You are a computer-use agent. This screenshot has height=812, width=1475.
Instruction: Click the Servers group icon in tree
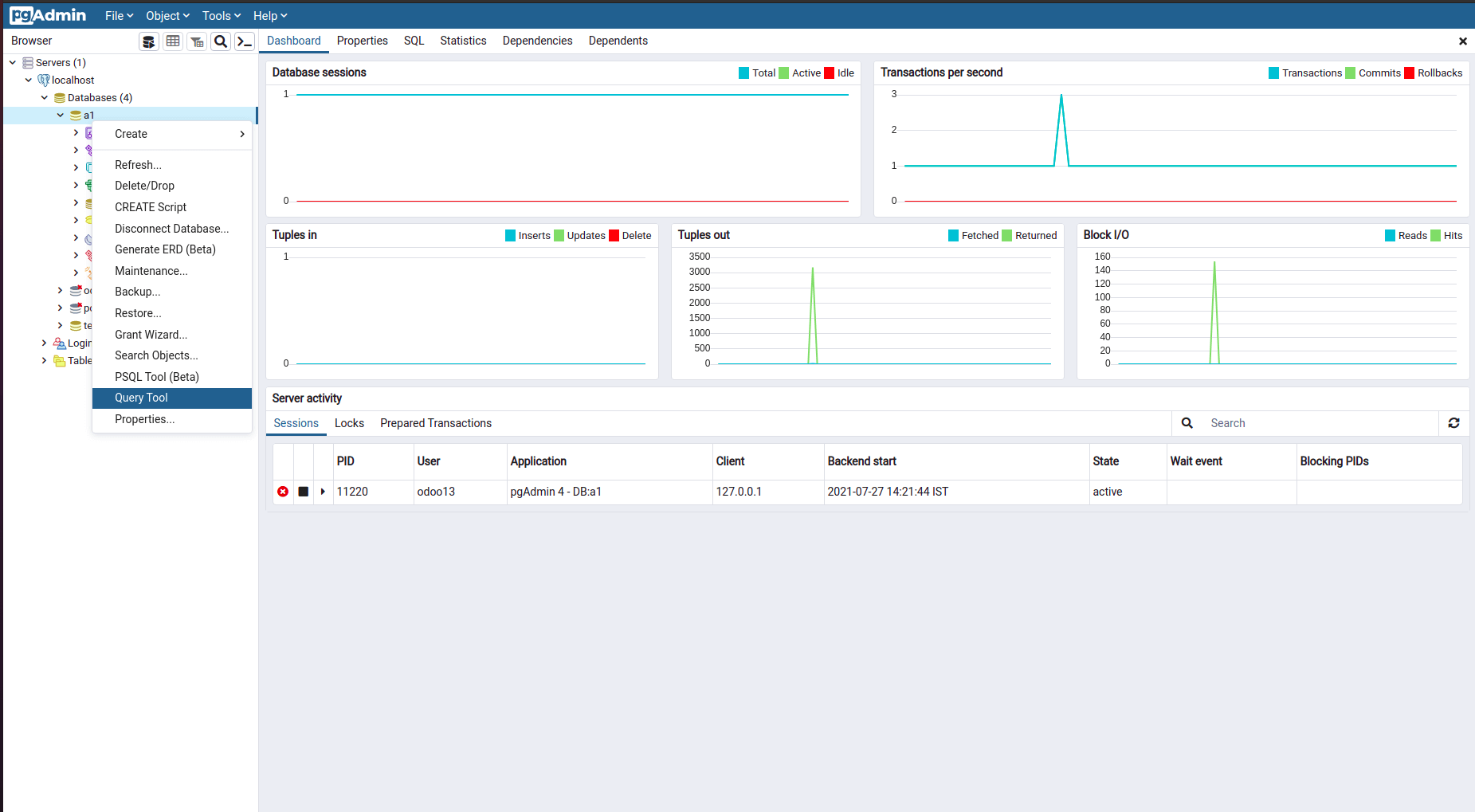tap(28, 63)
